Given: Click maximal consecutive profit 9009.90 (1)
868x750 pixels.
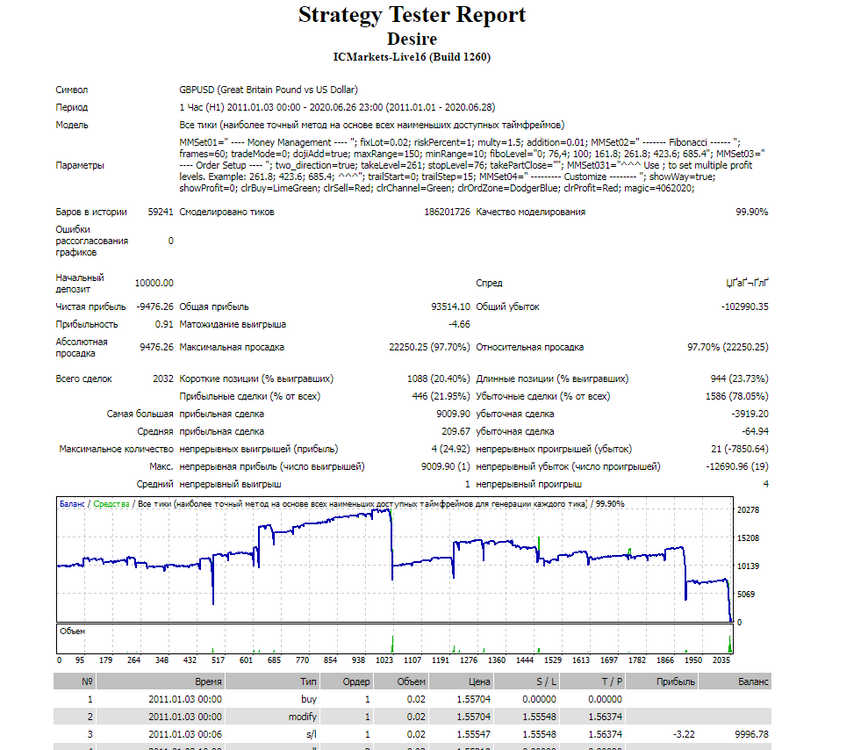Looking at the screenshot, I should [445, 467].
